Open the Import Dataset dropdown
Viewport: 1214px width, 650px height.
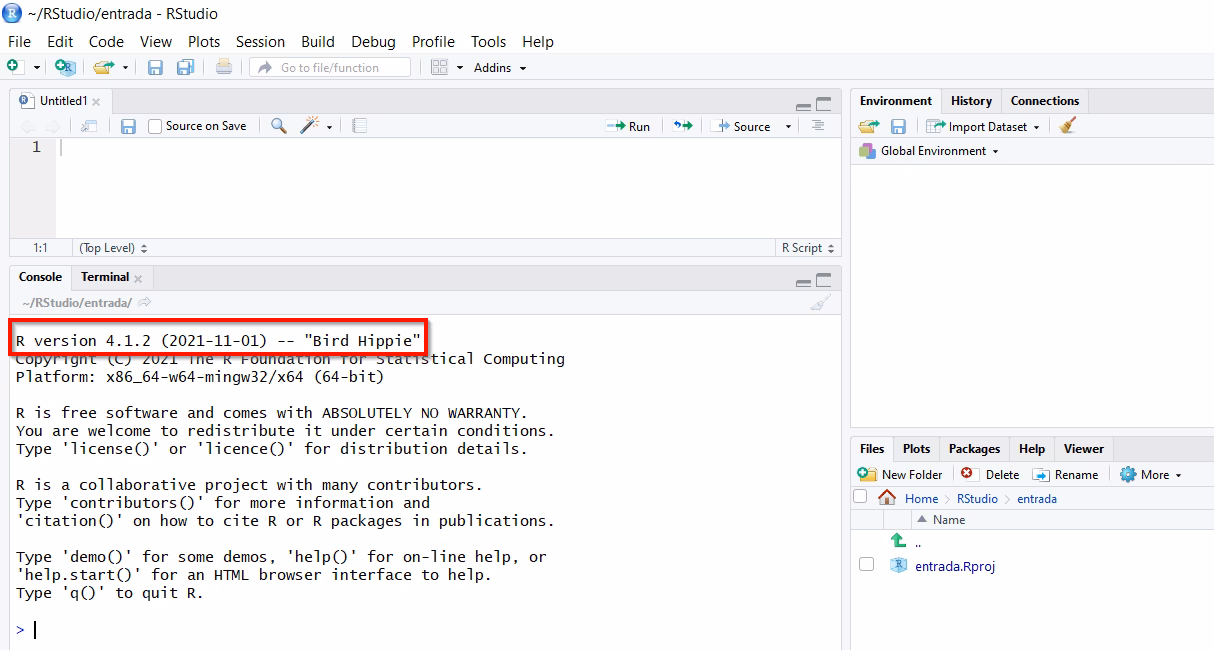click(x=983, y=126)
